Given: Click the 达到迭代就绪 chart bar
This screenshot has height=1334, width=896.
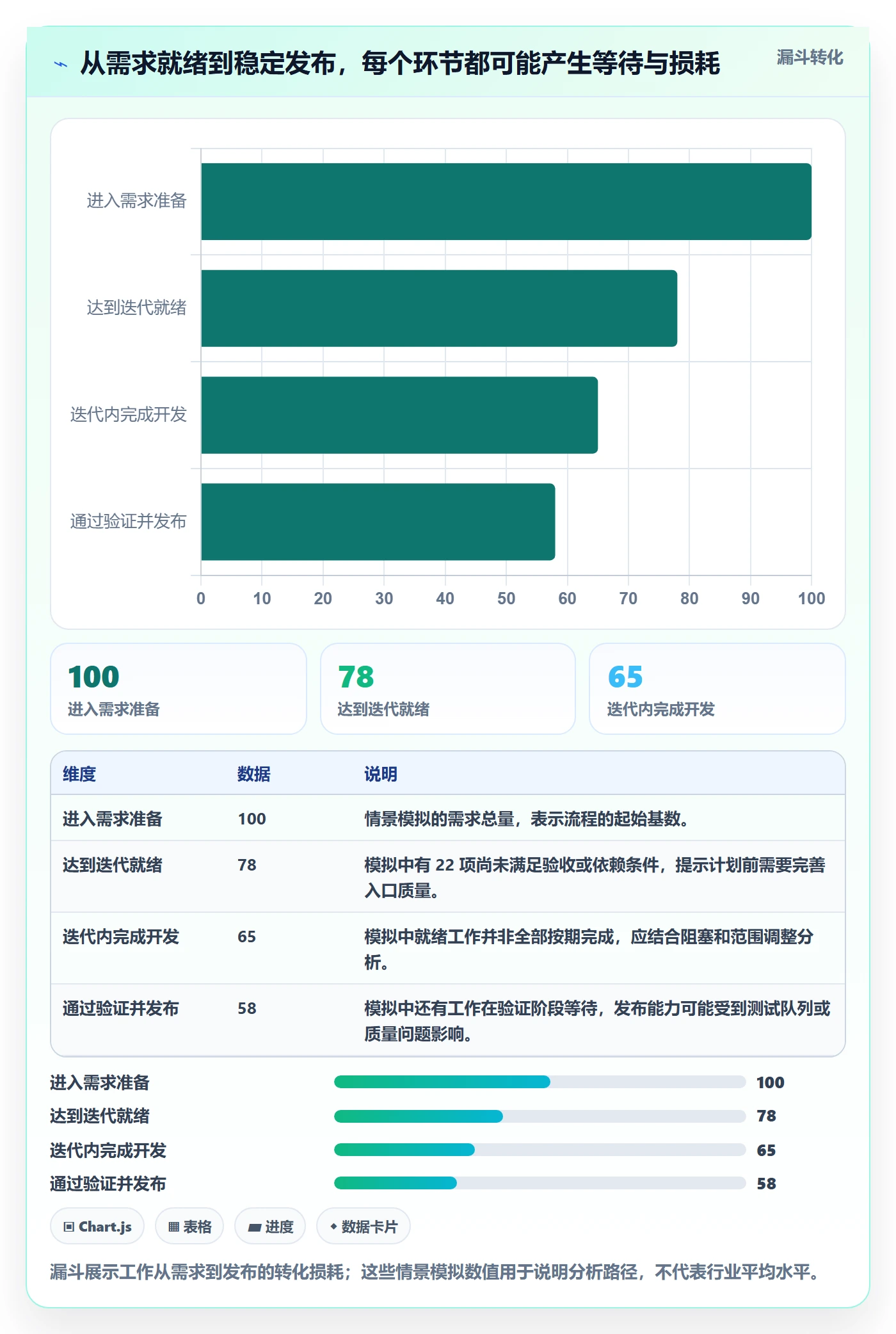Looking at the screenshot, I should coord(439,309).
